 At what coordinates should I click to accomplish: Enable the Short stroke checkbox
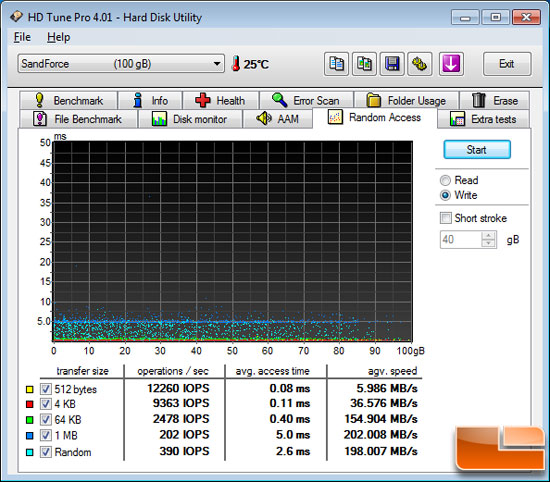point(445,218)
